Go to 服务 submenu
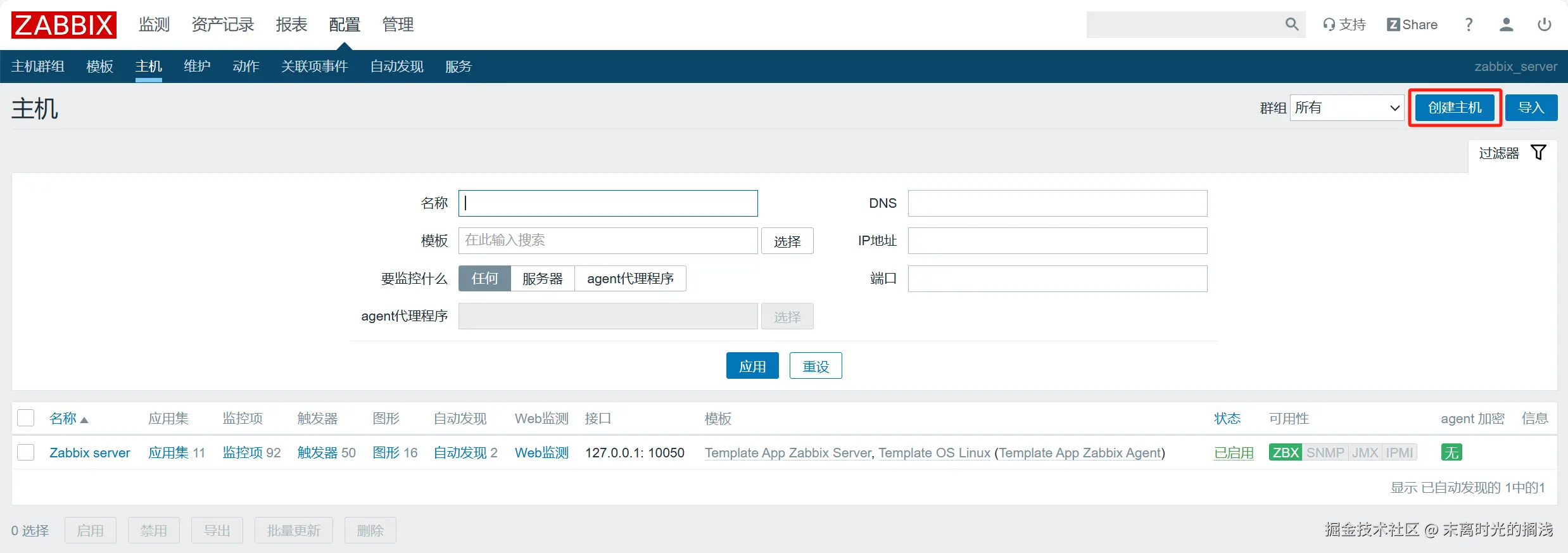Image resolution: width=1568 pixels, height=553 pixels. (458, 67)
